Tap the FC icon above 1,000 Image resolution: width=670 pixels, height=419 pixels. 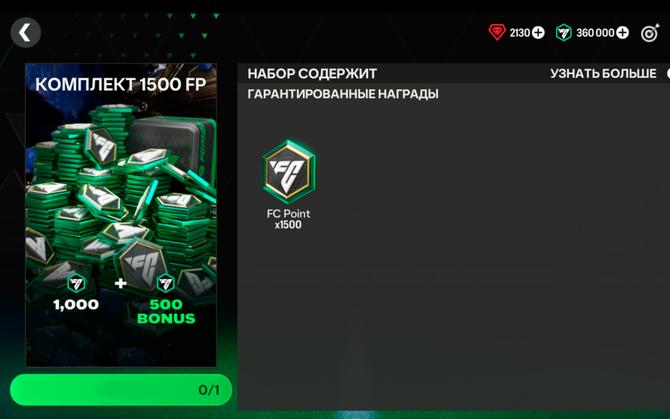76,283
